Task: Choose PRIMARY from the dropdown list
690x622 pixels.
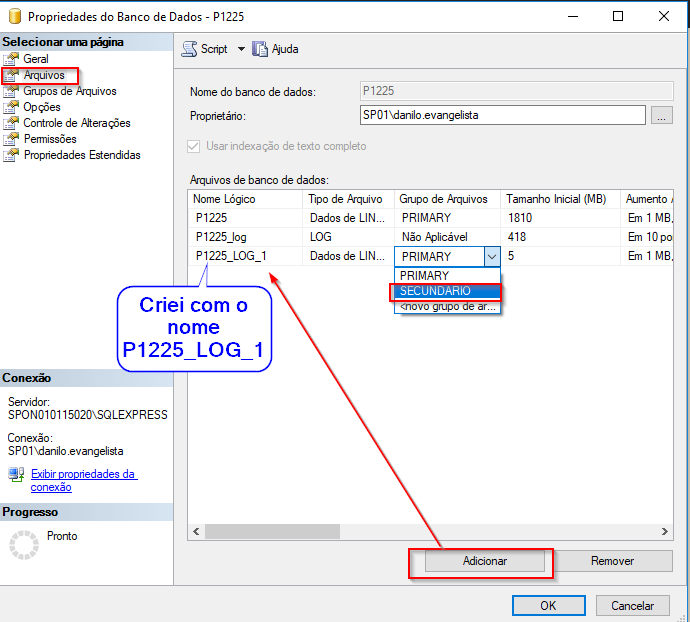Action: [x=447, y=276]
